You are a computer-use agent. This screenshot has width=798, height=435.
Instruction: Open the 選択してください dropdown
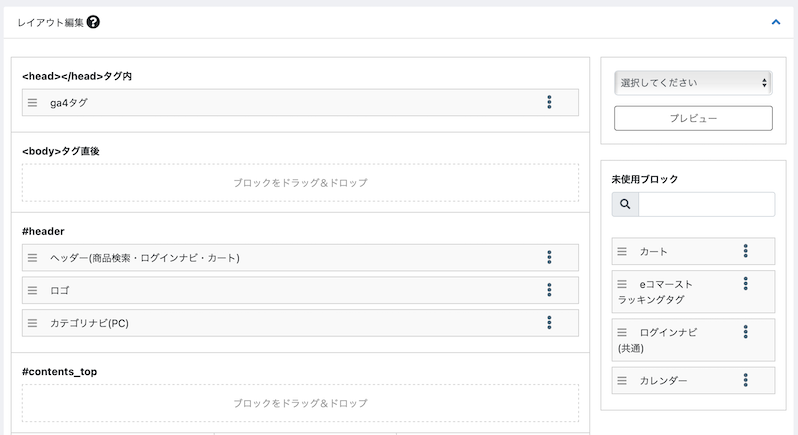(x=693, y=82)
